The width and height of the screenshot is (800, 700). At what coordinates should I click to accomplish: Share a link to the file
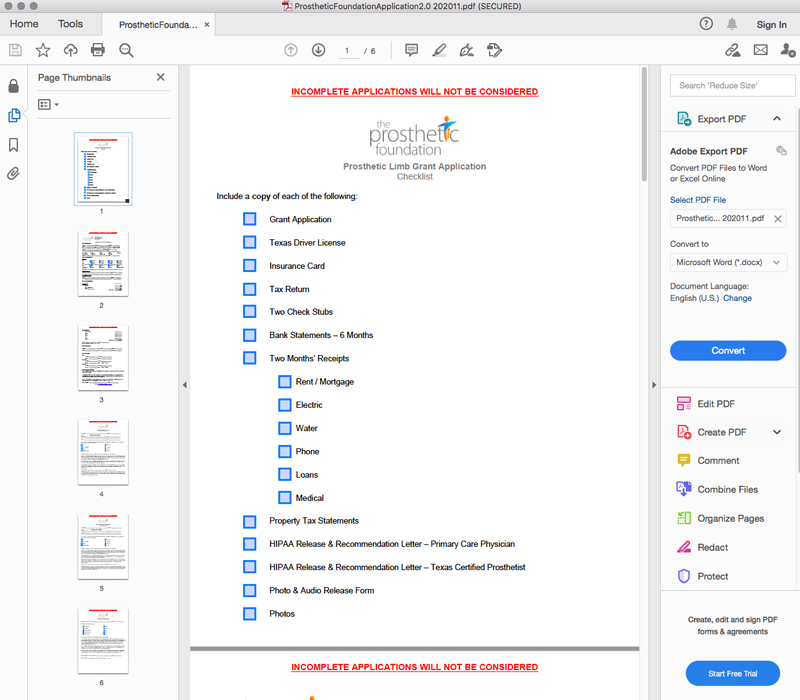tap(733, 50)
